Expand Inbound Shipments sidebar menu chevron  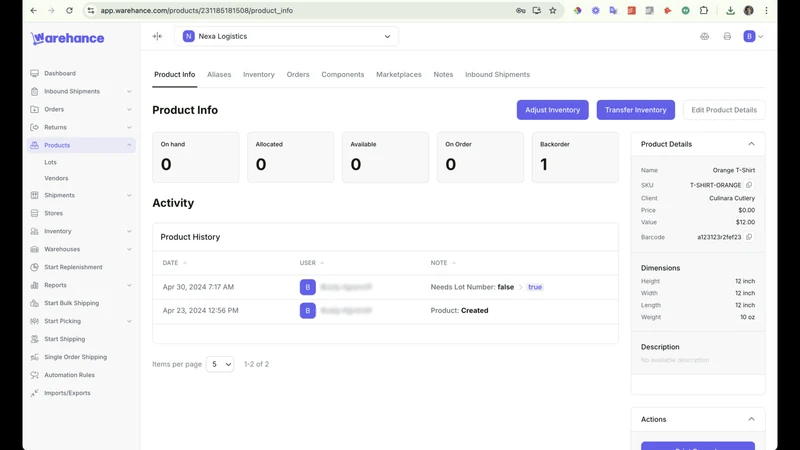[x=129, y=91]
